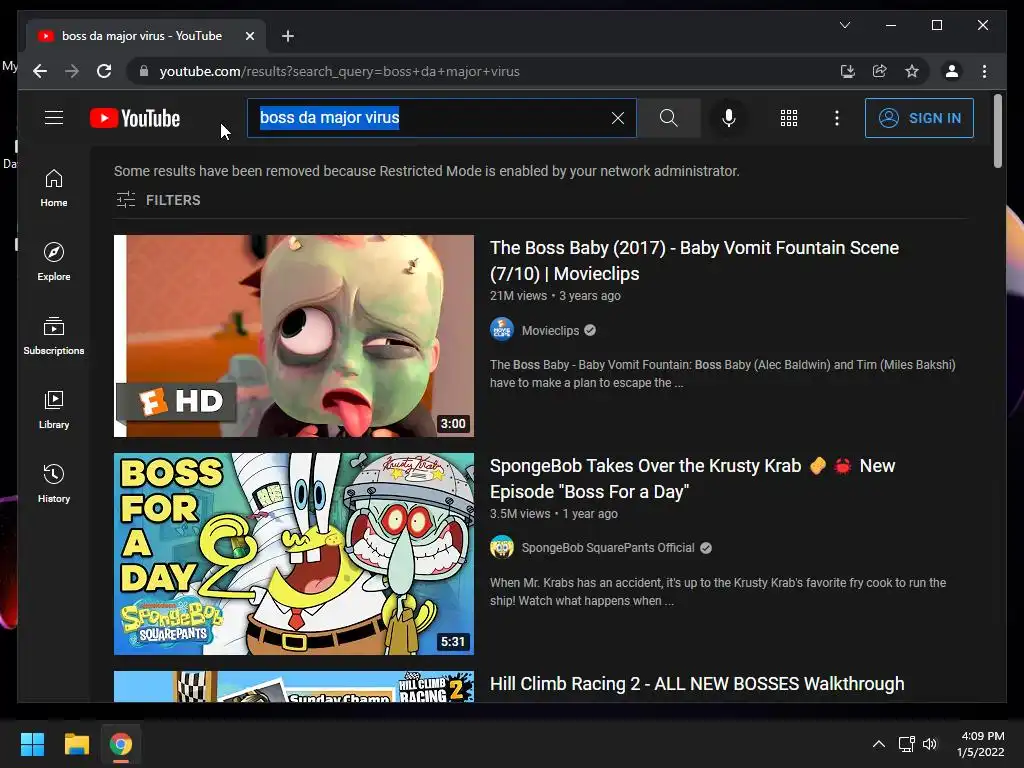Screen dimensions: 1024x768
Task: Click the share page icon in address bar
Action: click(x=880, y=71)
